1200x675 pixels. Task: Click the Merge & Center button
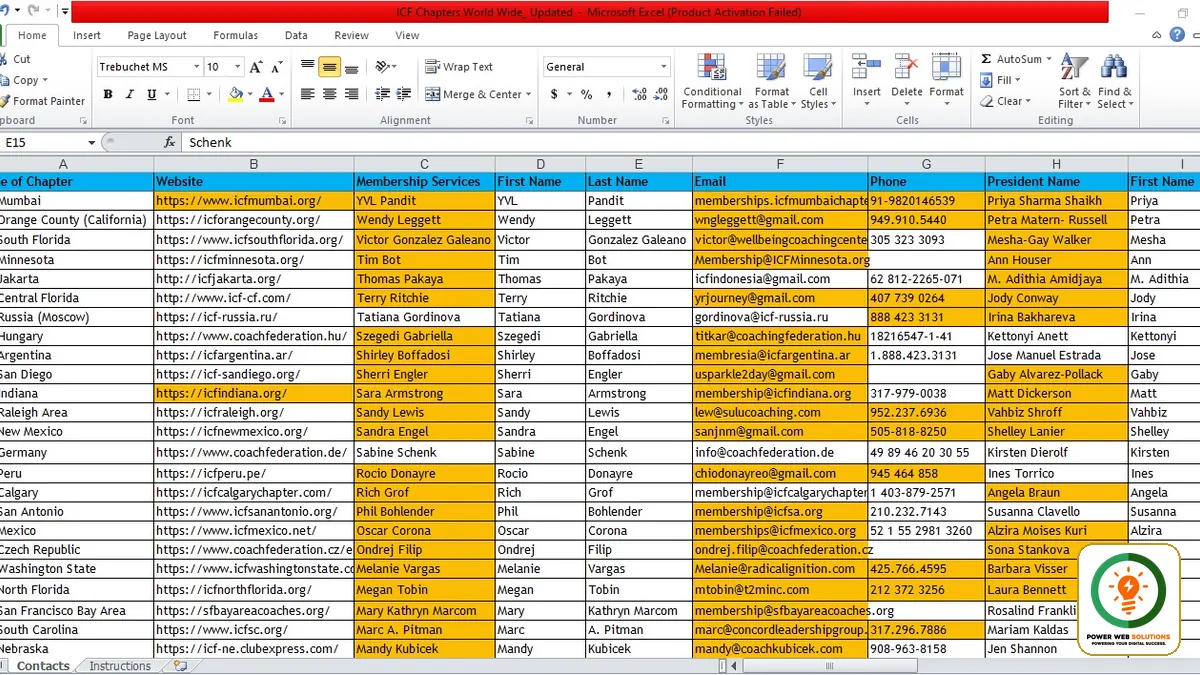(473, 95)
